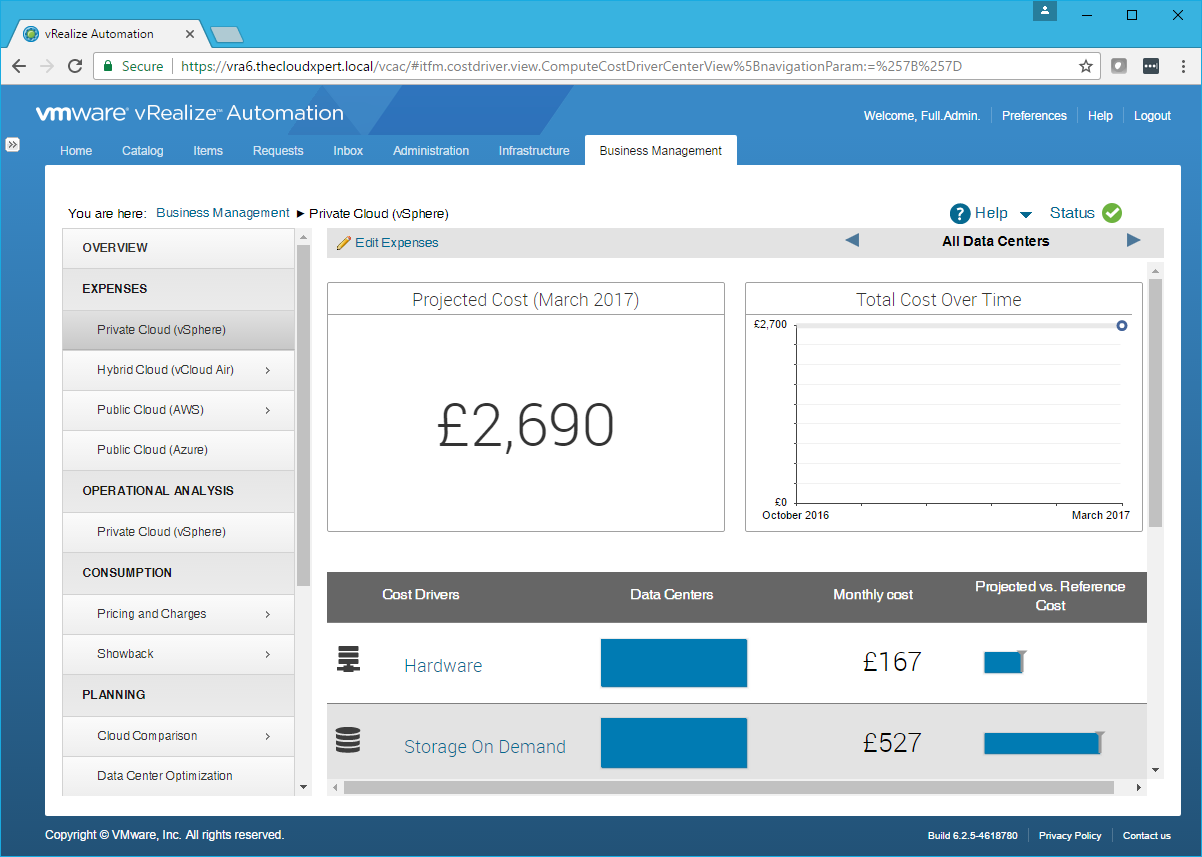The width and height of the screenshot is (1202, 857).
Task: Click the Edit Expenses pencil icon
Action: [344, 243]
